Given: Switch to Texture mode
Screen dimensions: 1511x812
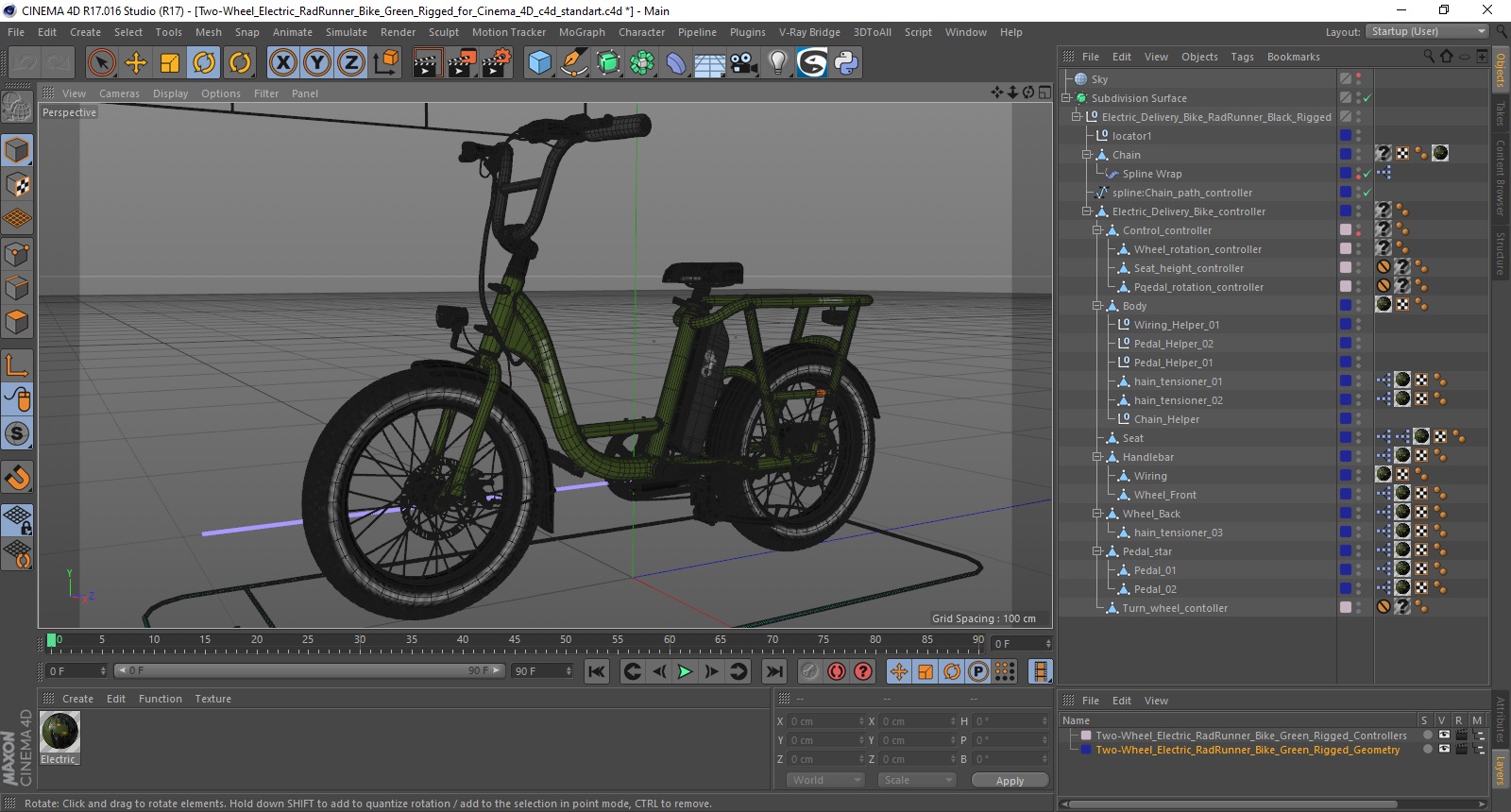Looking at the screenshot, I should click(x=17, y=185).
